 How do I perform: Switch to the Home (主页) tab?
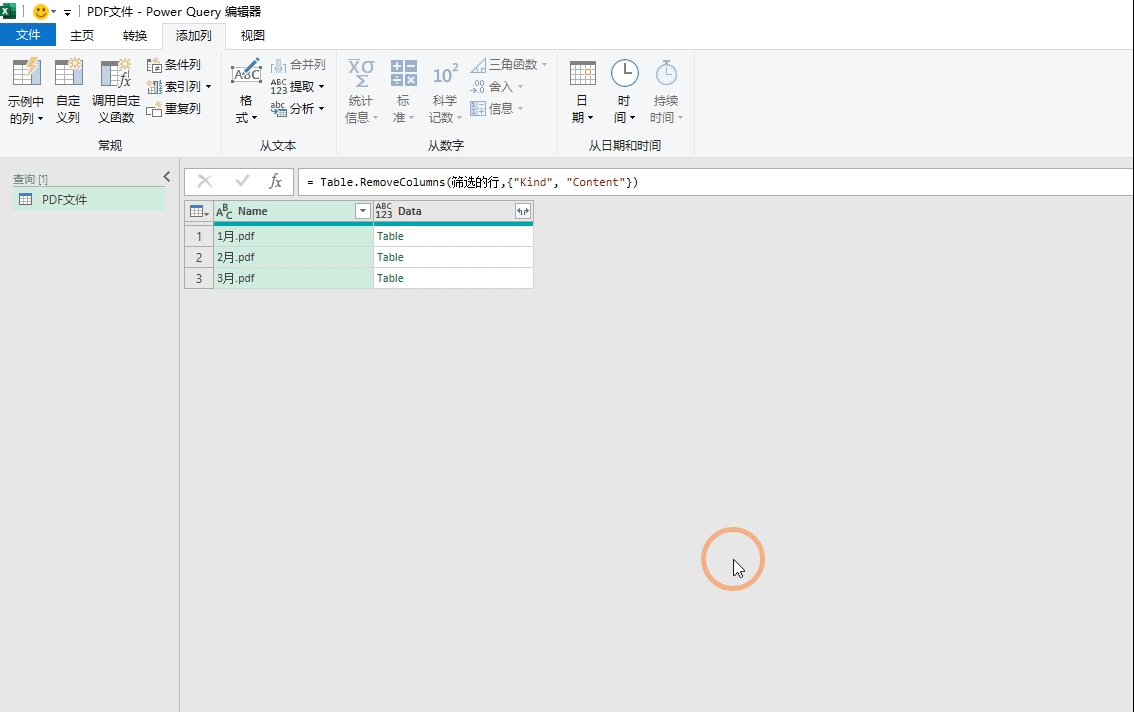click(x=82, y=35)
